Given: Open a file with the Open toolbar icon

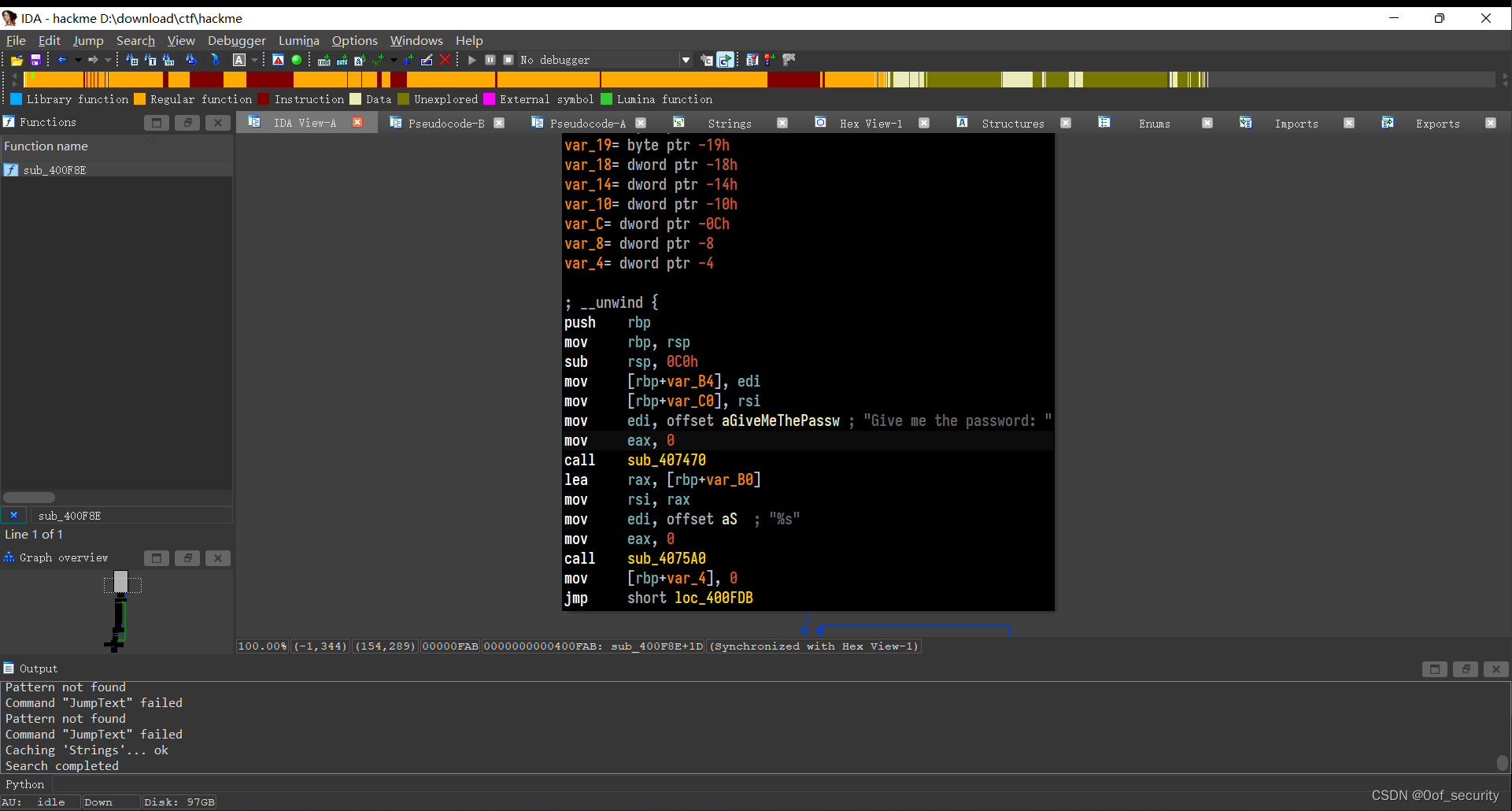Looking at the screenshot, I should (x=17, y=60).
